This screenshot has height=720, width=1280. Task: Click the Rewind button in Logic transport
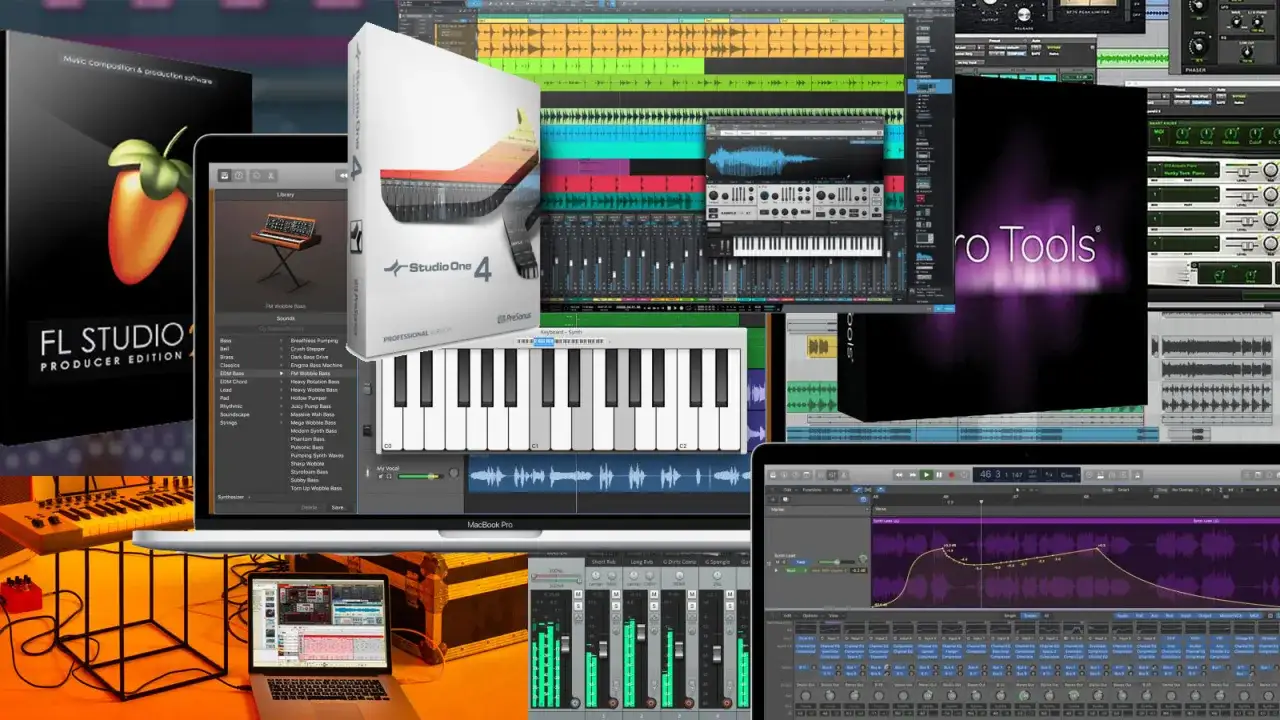tap(899, 475)
